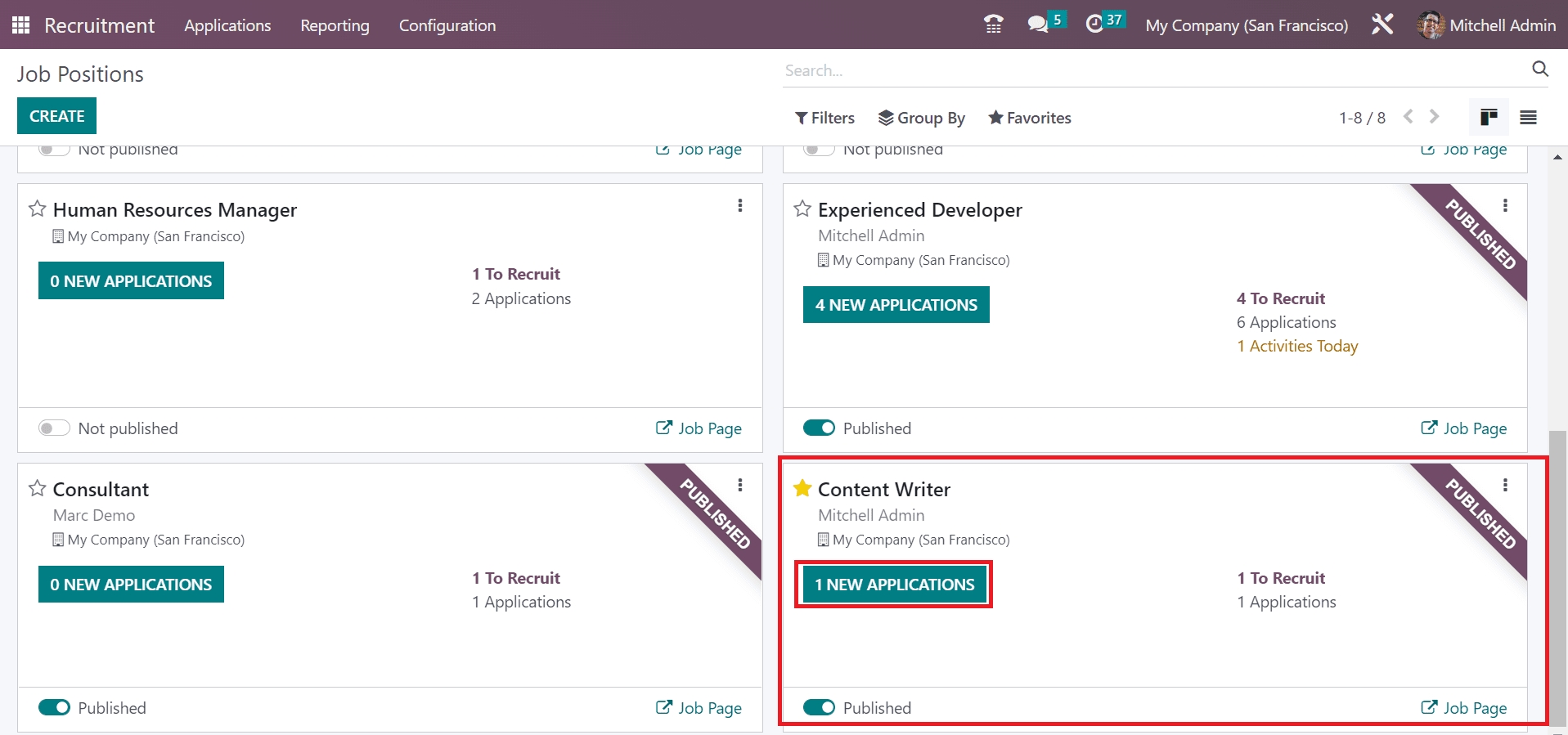This screenshot has width=1568, height=735.
Task: Click the search magnifier icon
Action: (1539, 69)
